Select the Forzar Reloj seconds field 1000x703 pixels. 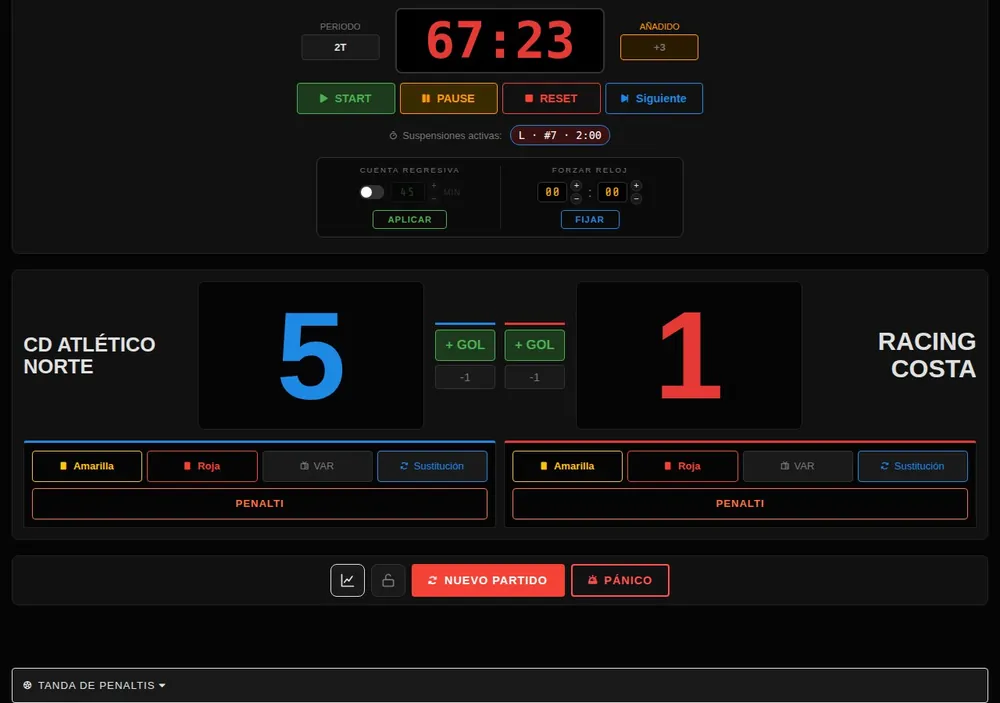pyautogui.click(x=612, y=192)
